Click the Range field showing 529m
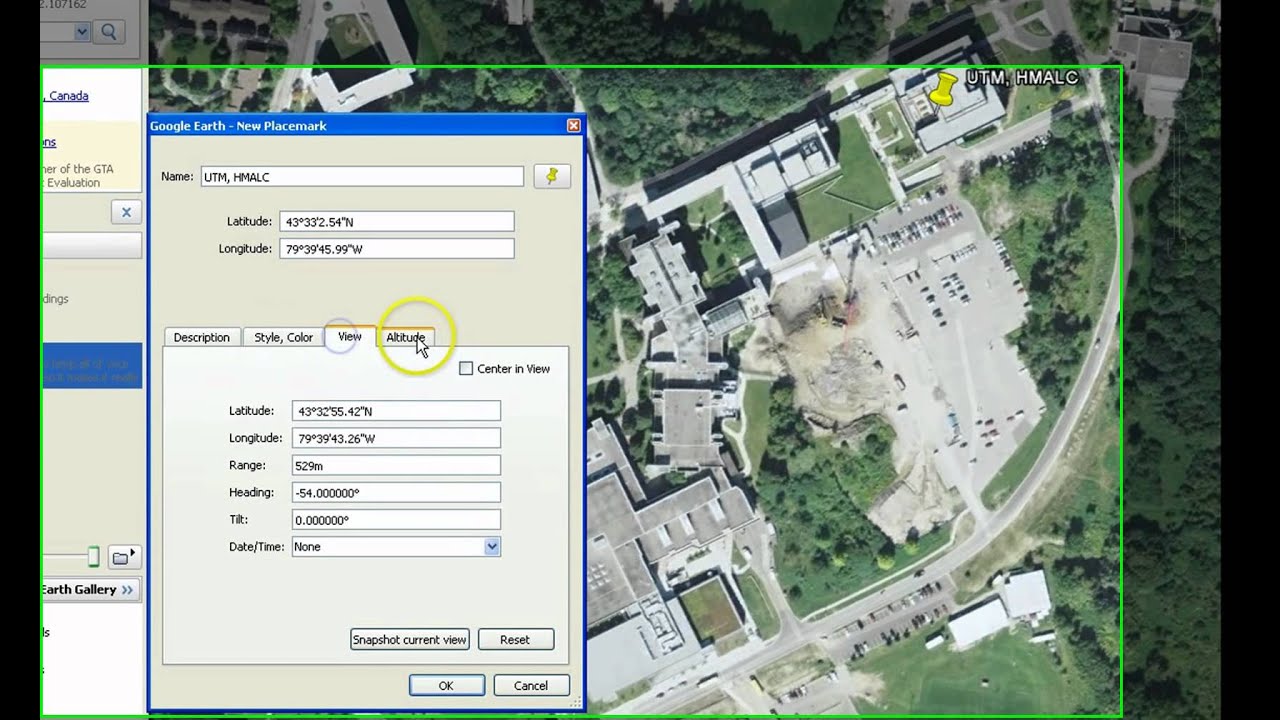The width and height of the screenshot is (1280, 720). point(396,465)
